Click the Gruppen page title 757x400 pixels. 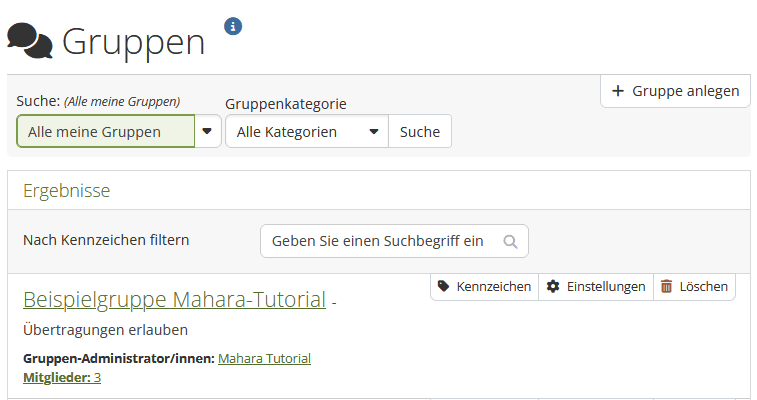click(x=133, y=42)
